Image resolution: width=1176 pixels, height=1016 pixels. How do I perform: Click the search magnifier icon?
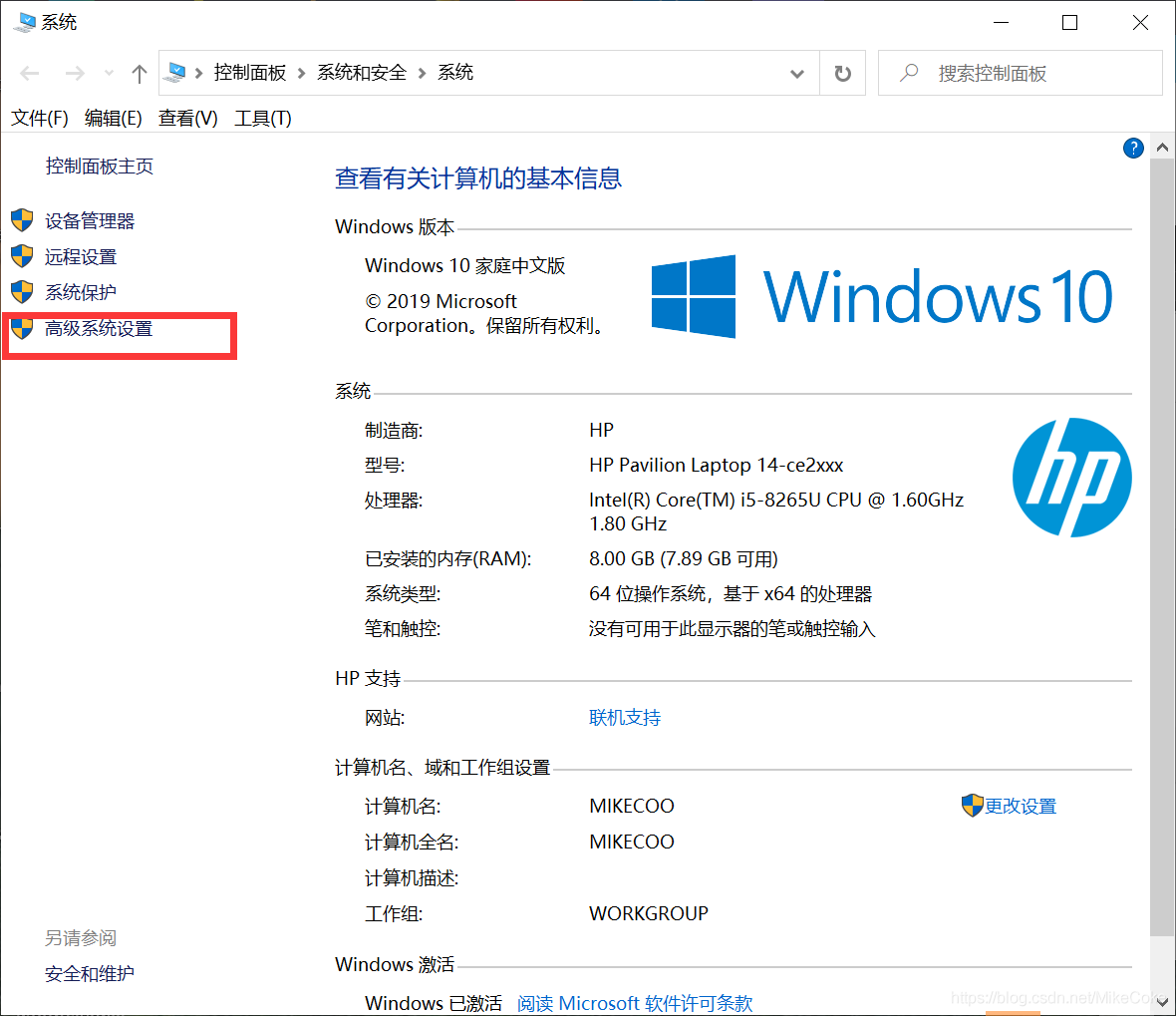pos(909,73)
